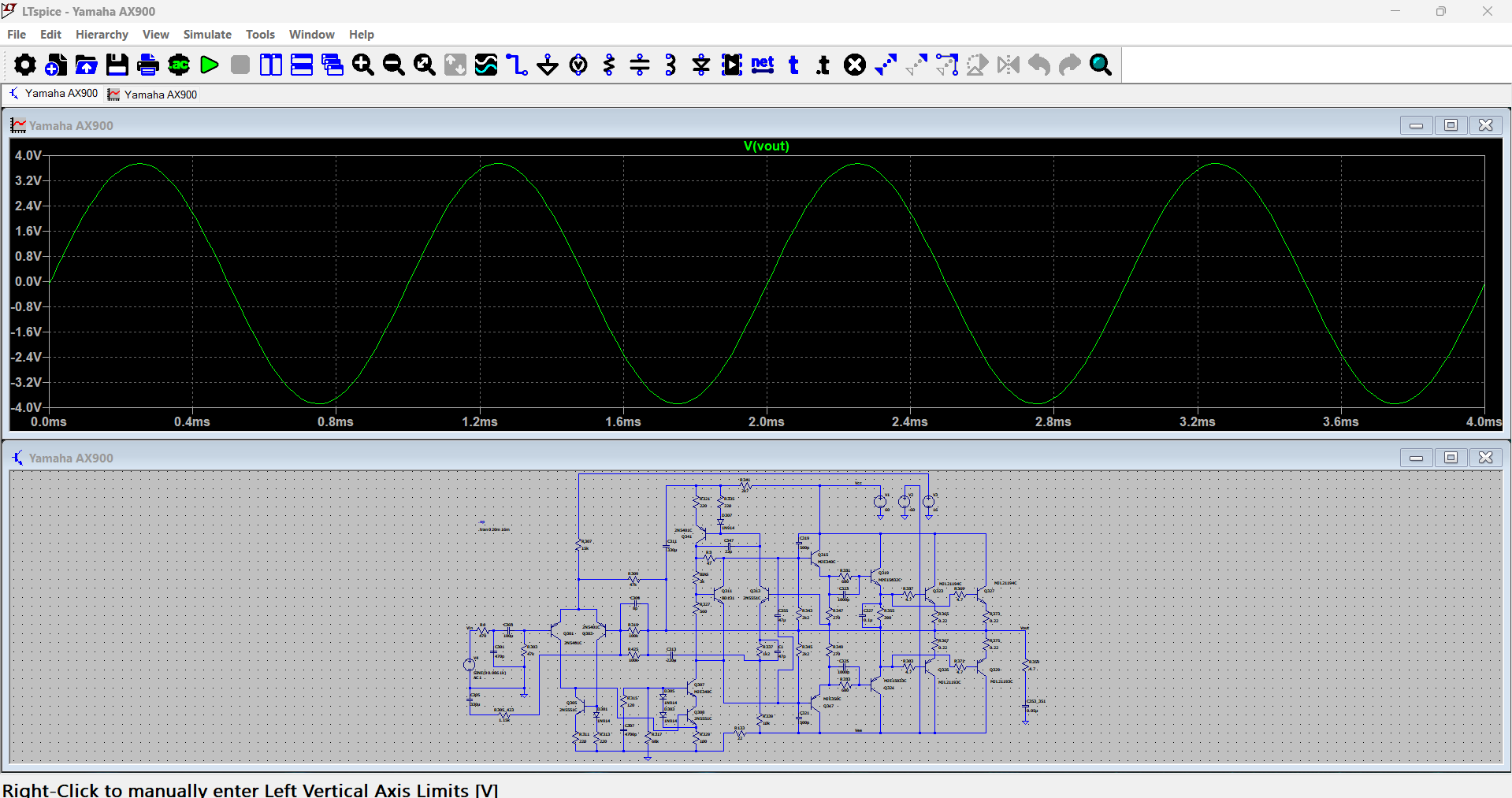Open the Help menu
Image resolution: width=1512 pixels, height=798 pixels.
click(362, 35)
